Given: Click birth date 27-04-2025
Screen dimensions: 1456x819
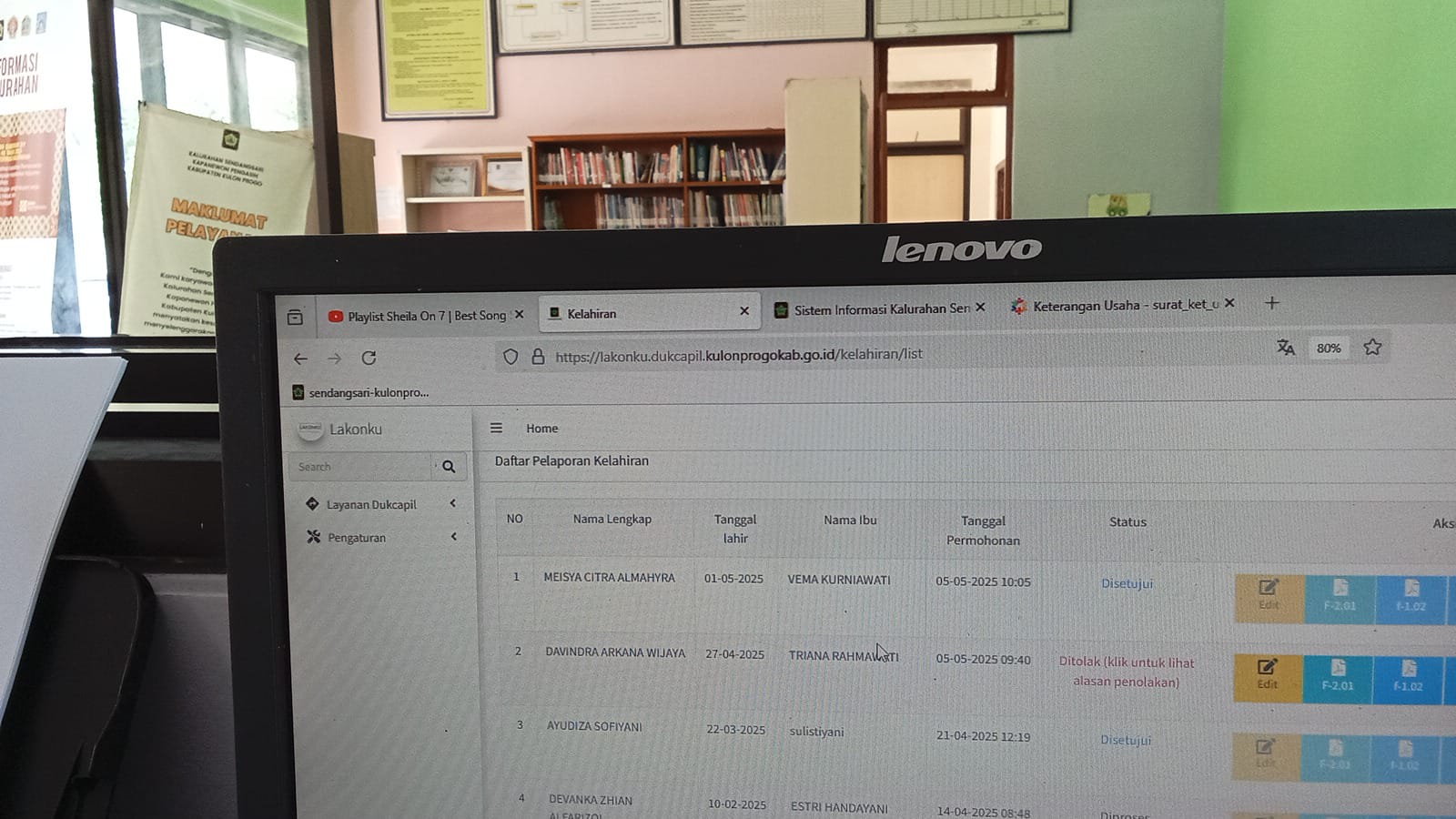Looking at the screenshot, I should coord(734,654).
